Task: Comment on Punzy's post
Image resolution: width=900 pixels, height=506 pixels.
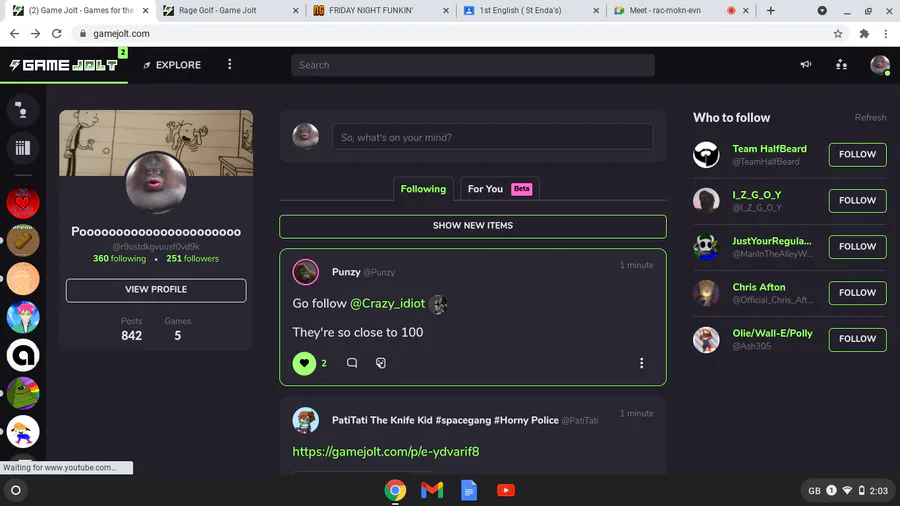Action: click(x=352, y=363)
